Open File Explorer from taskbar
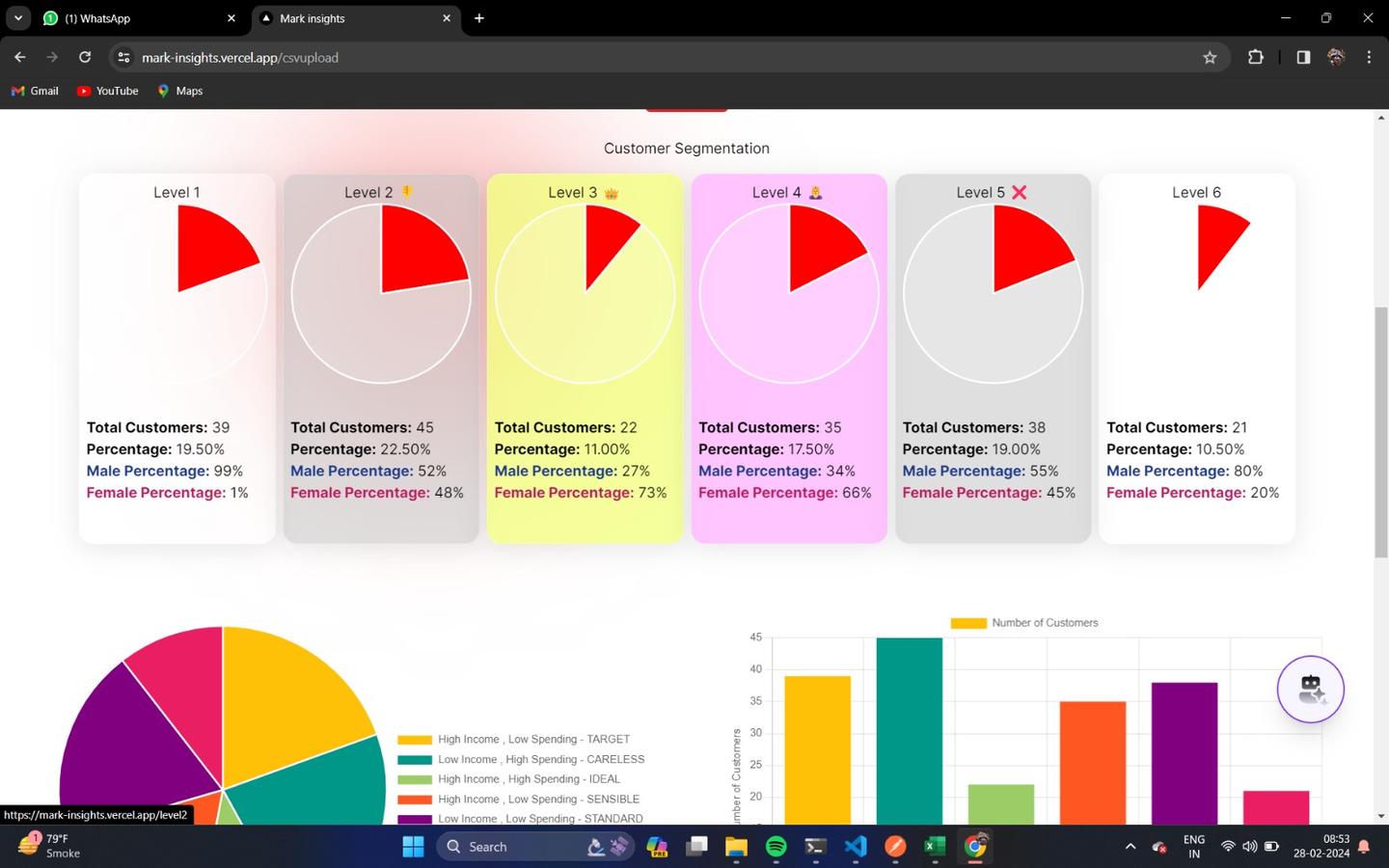 tap(736, 847)
